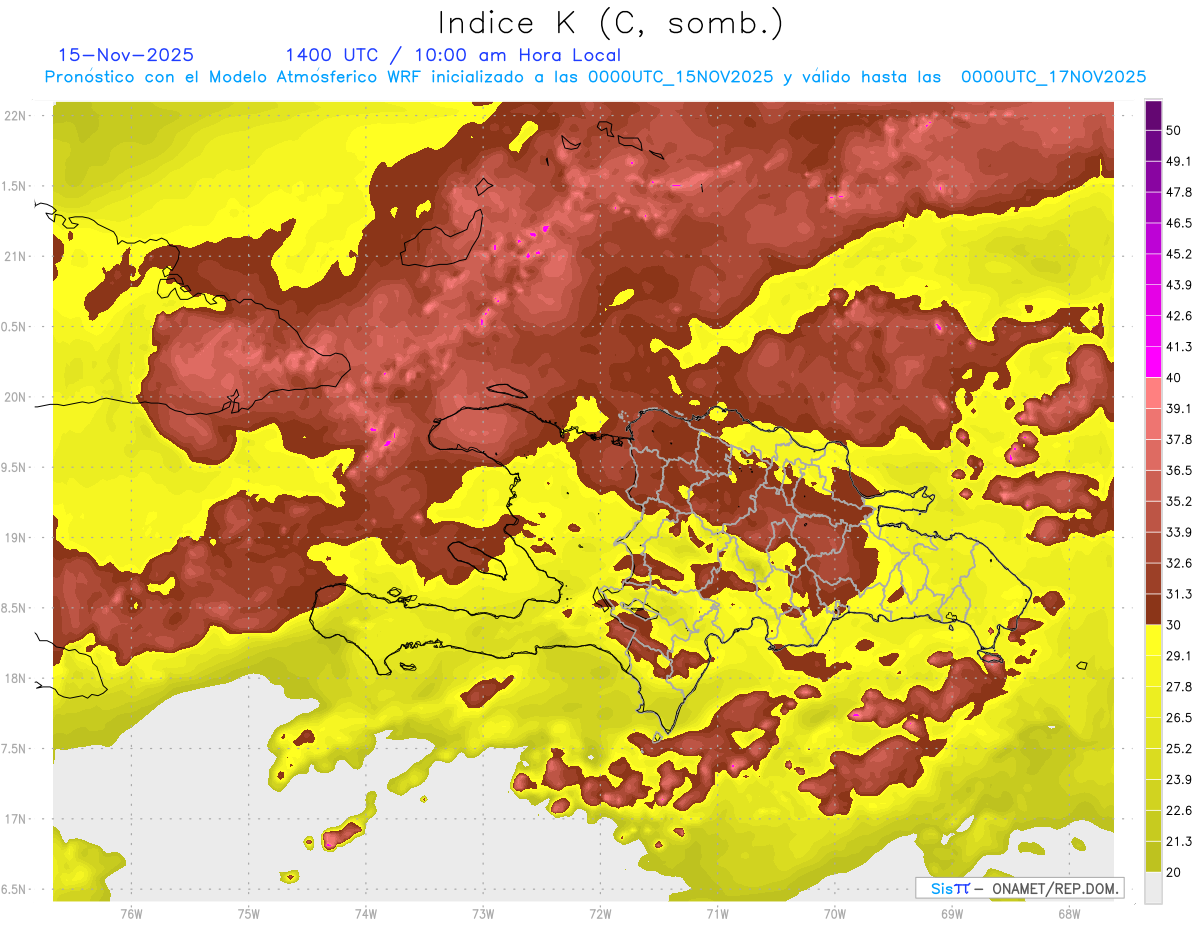Click the '69W' longitude label
This screenshot has height=927, width=1200.
tap(951, 913)
